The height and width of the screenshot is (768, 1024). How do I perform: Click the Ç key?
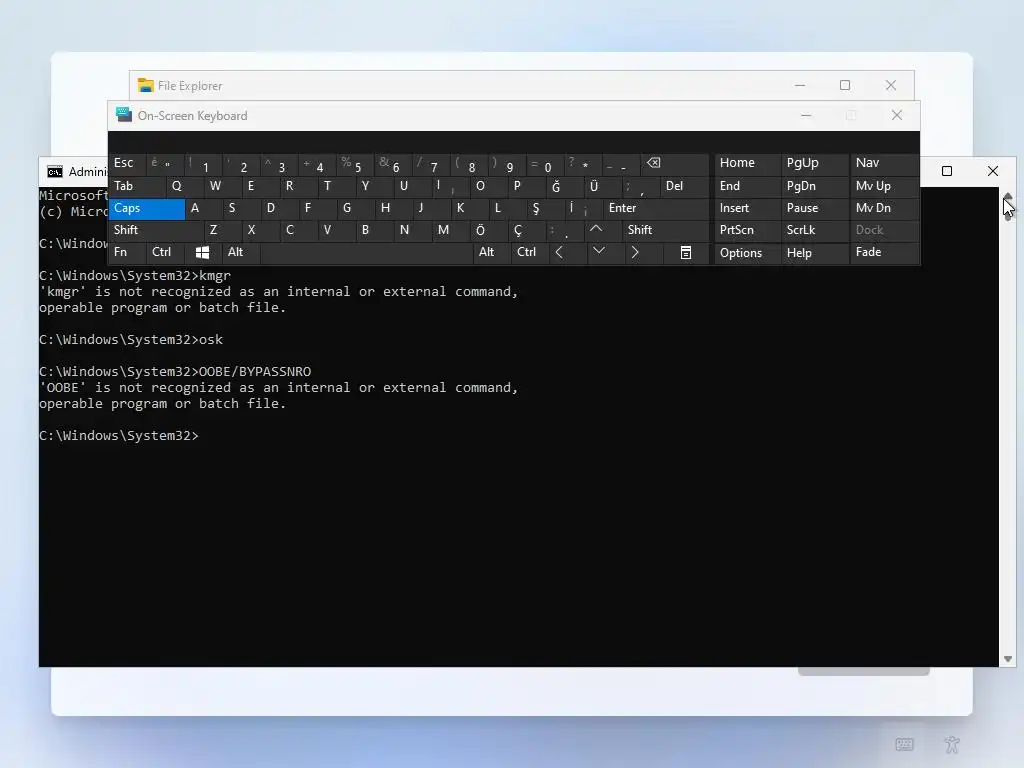526,231
